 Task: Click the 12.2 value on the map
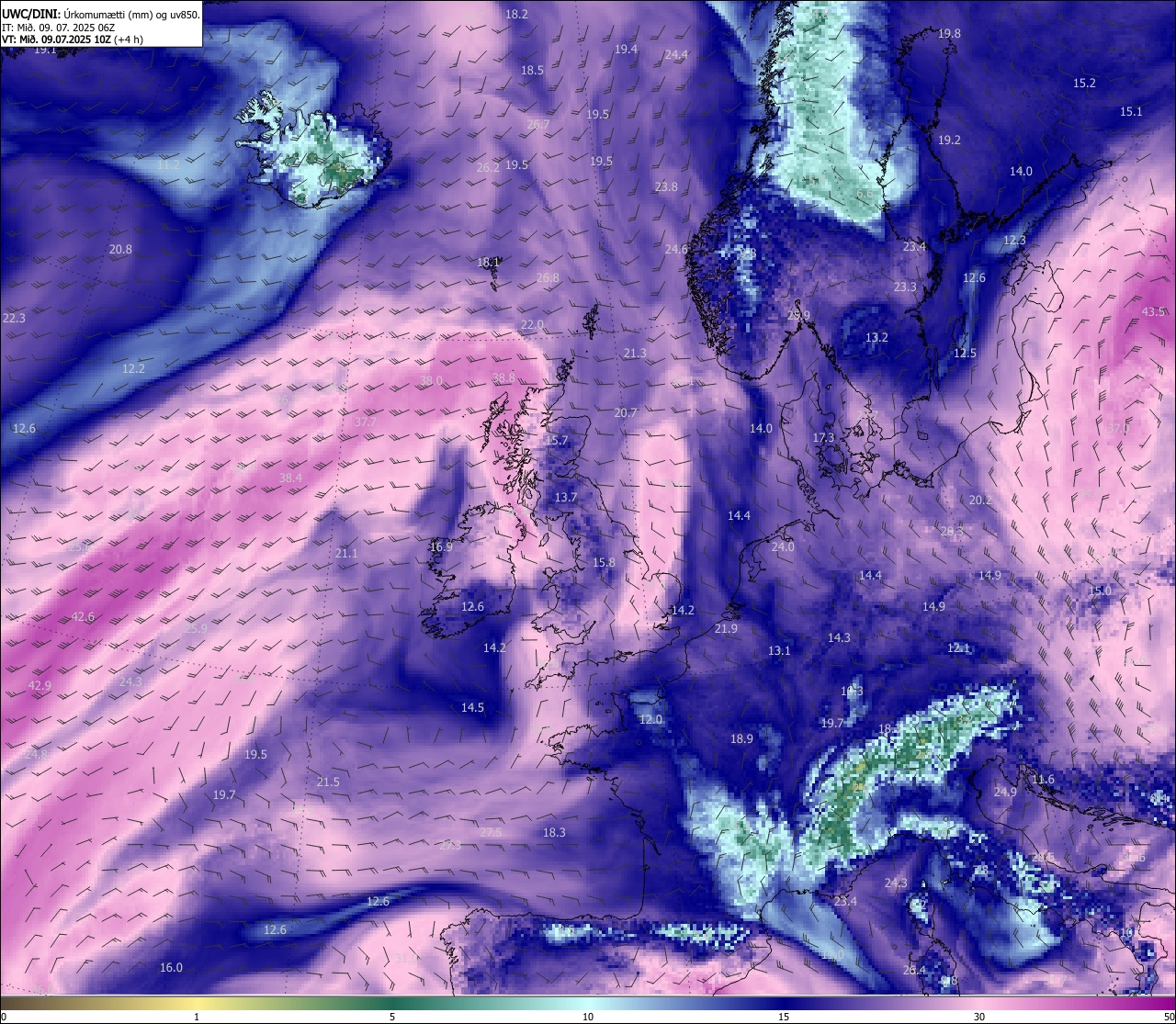pos(133,368)
